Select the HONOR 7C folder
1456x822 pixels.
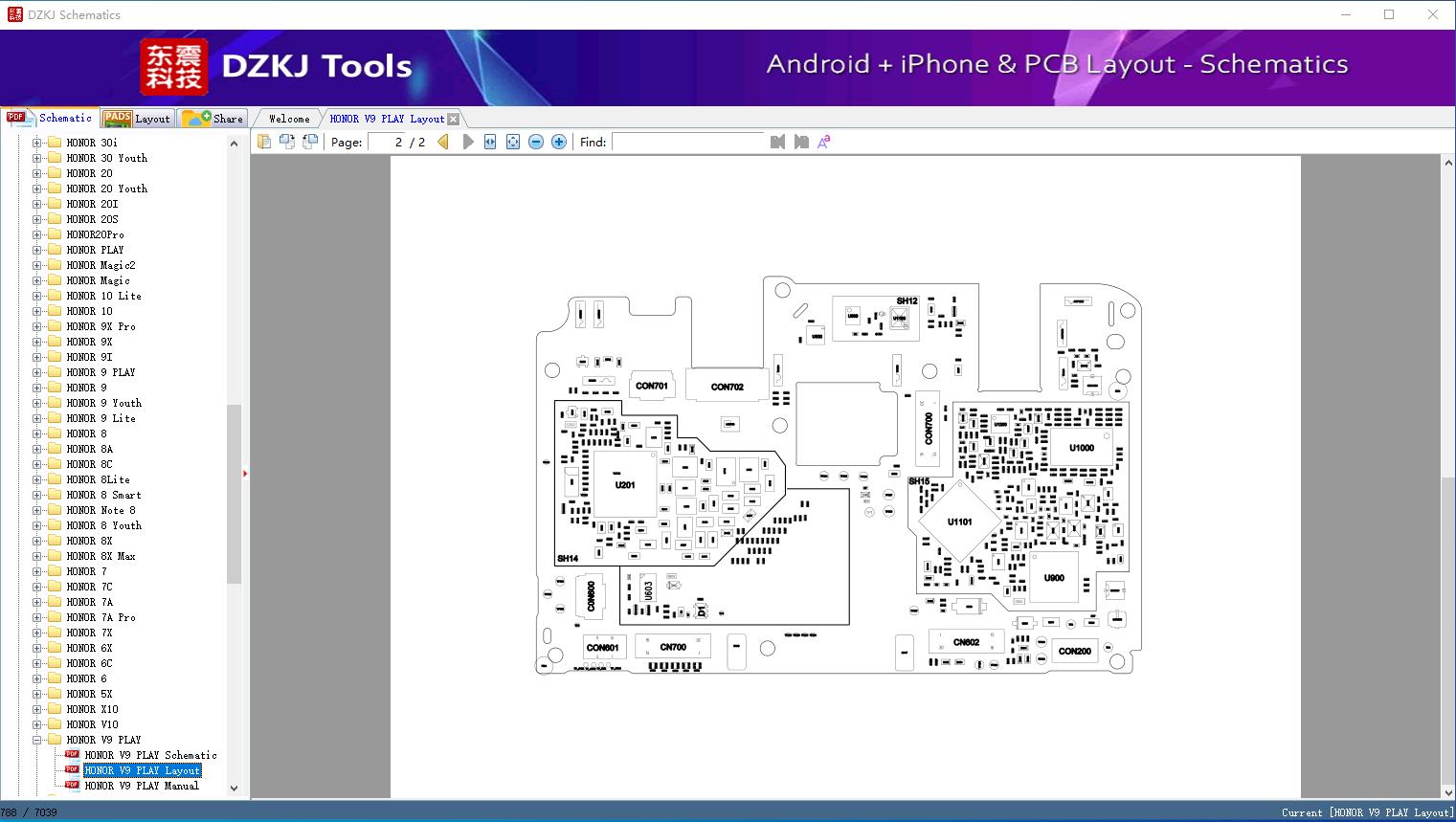click(89, 587)
